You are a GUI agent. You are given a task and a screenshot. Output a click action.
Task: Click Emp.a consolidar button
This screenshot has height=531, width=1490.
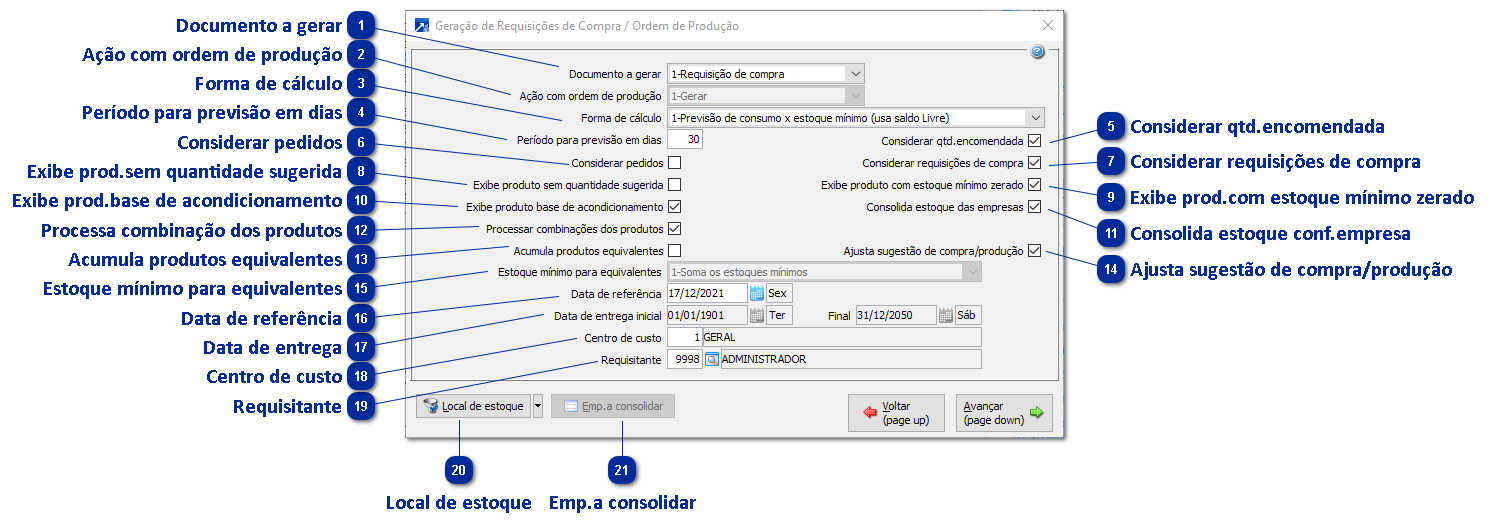point(614,407)
